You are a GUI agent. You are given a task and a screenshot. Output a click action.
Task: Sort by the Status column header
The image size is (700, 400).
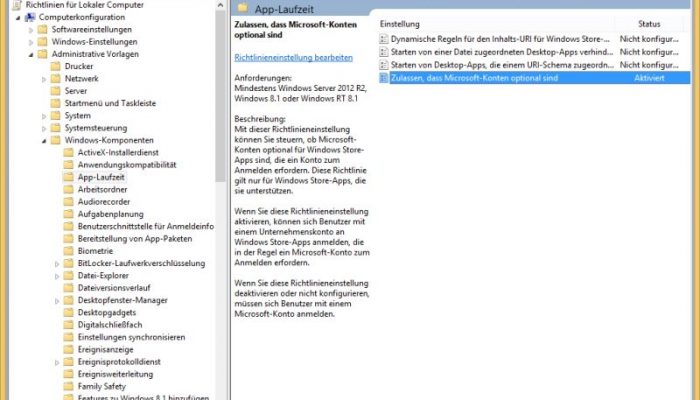[649, 24]
